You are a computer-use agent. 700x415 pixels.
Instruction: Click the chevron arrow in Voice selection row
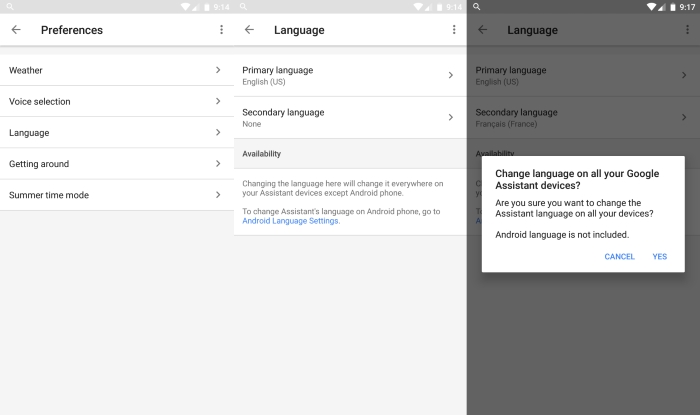pyautogui.click(x=218, y=101)
